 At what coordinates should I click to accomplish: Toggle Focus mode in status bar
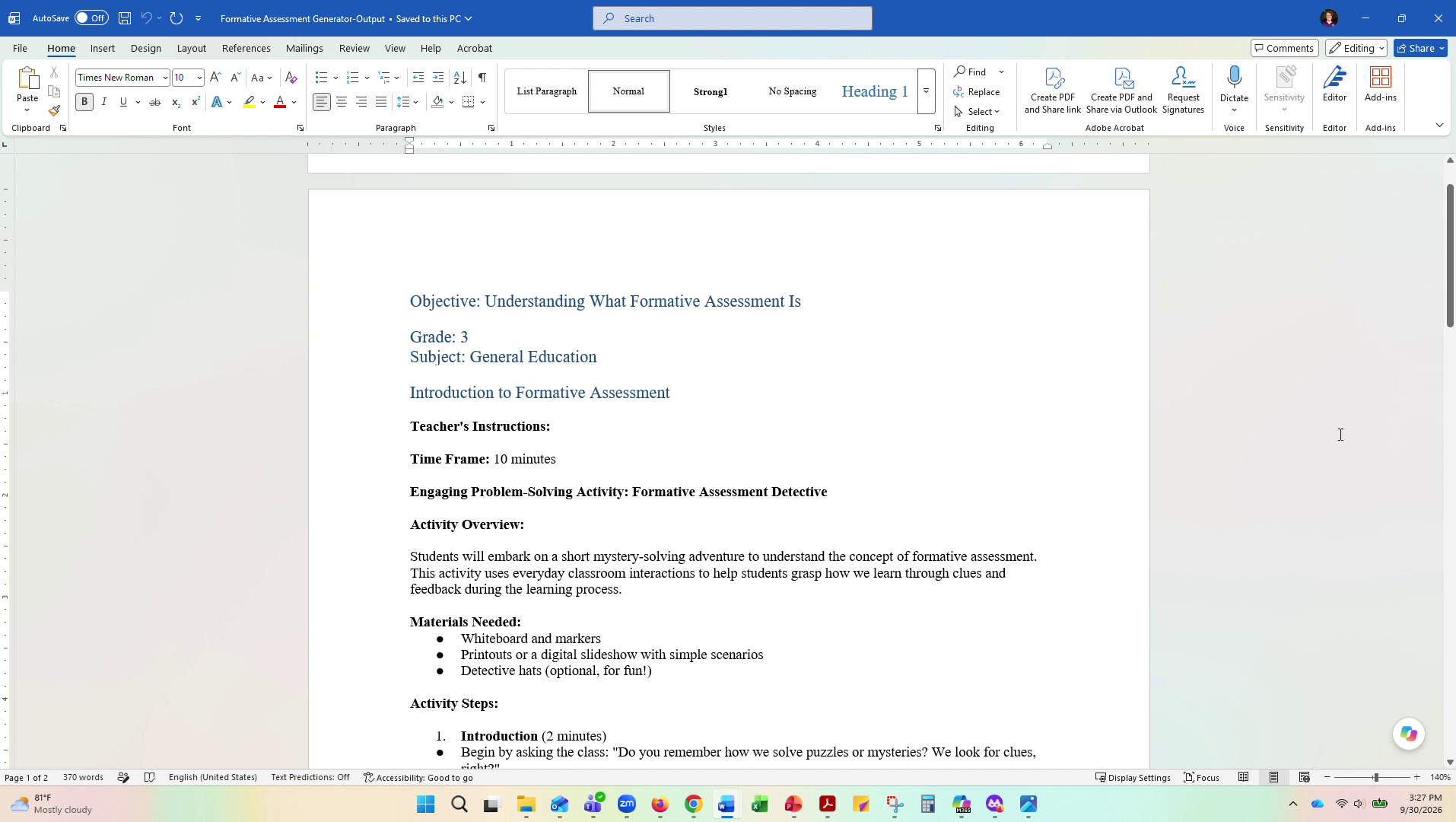pyautogui.click(x=1202, y=777)
